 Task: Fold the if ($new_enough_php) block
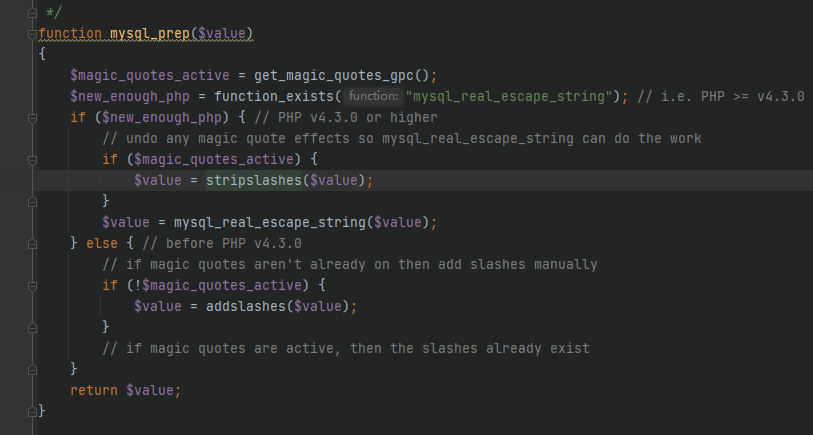point(32,118)
